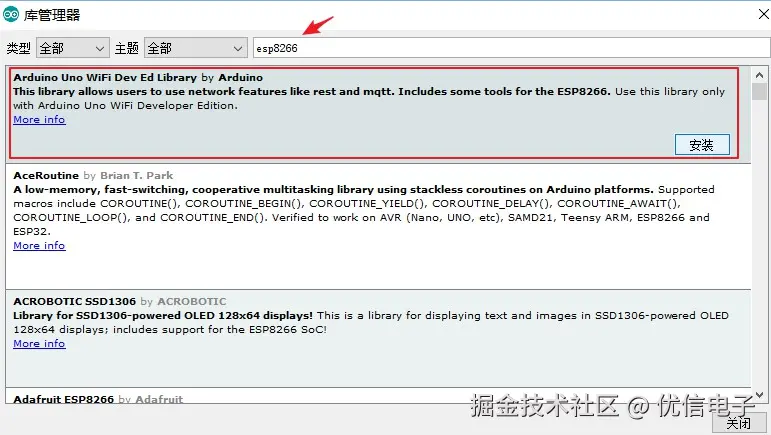The width and height of the screenshot is (771, 435).
Task: Click author name Brian T. Park
Action: 136,175
